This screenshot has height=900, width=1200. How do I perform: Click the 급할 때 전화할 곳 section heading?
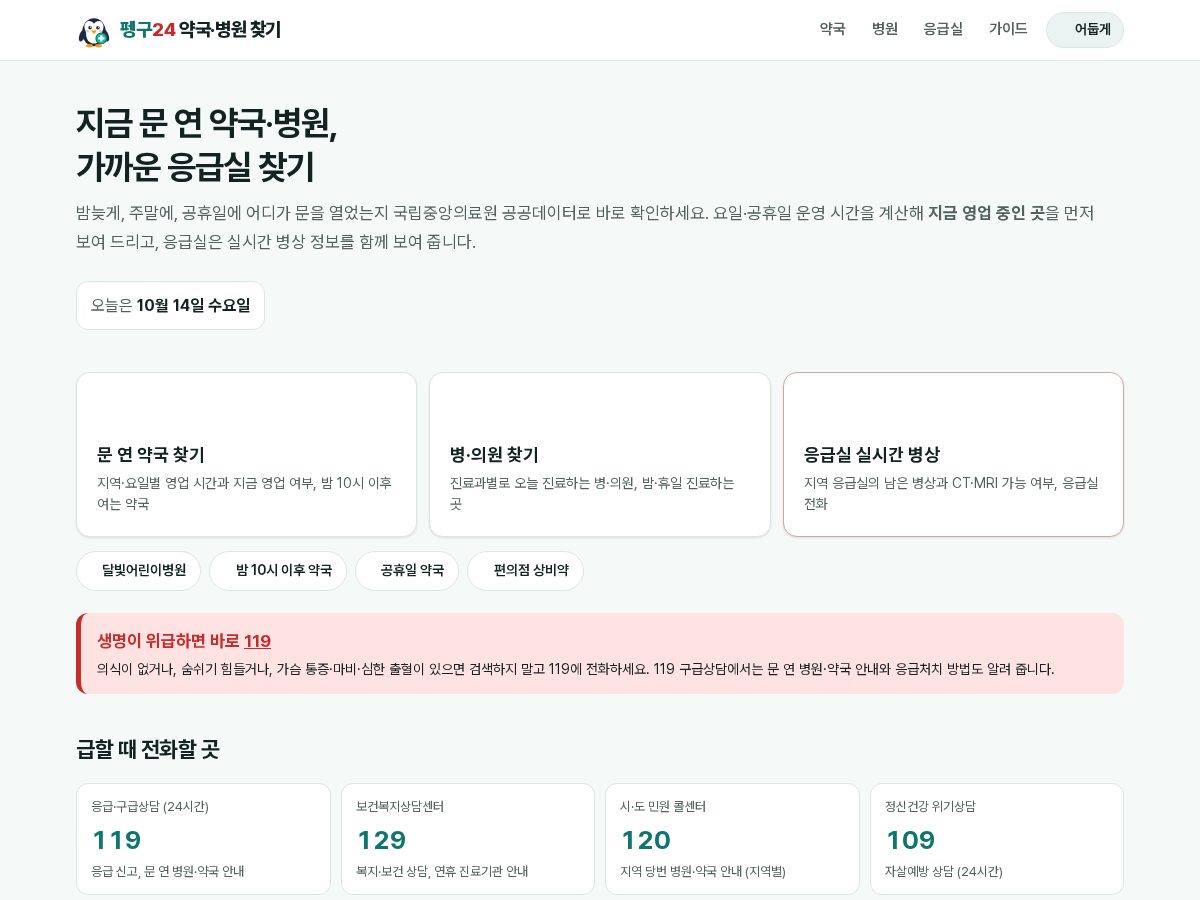pos(148,749)
